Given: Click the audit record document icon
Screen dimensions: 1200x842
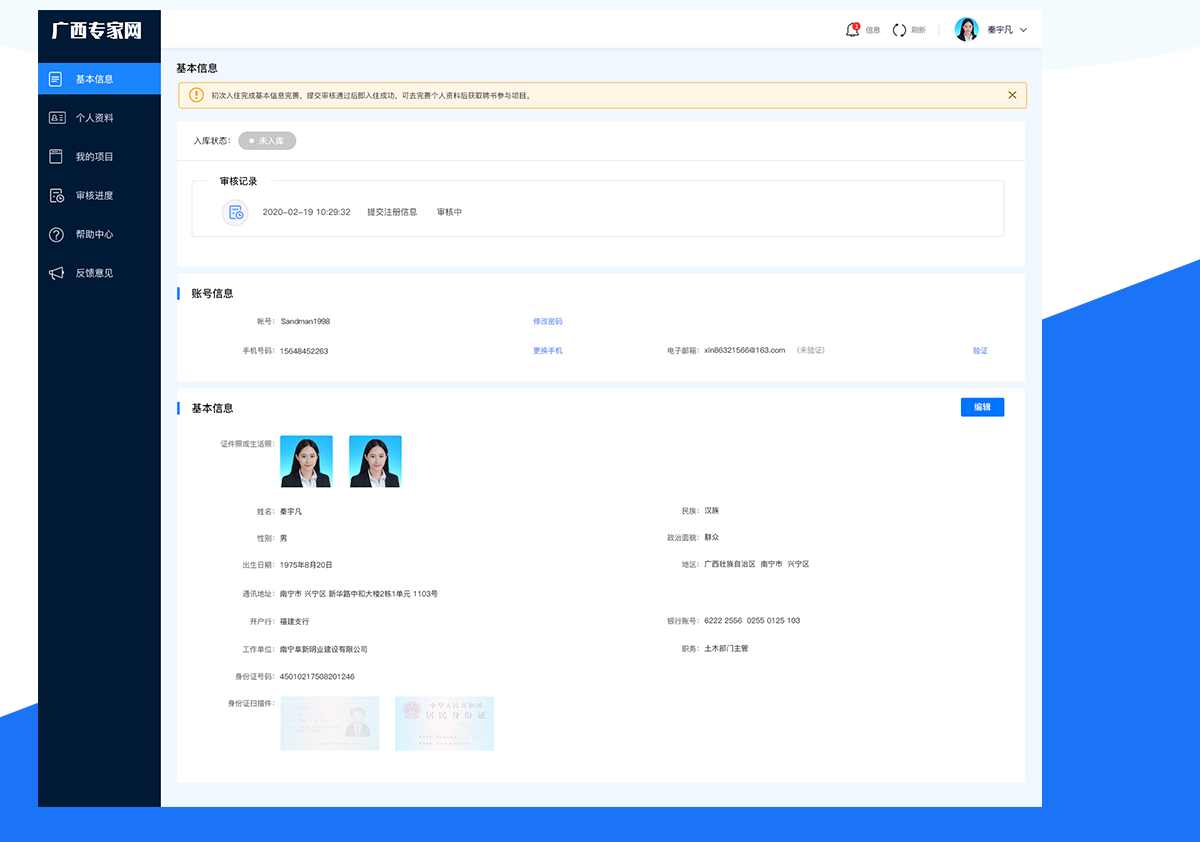Looking at the screenshot, I should pos(235,212).
